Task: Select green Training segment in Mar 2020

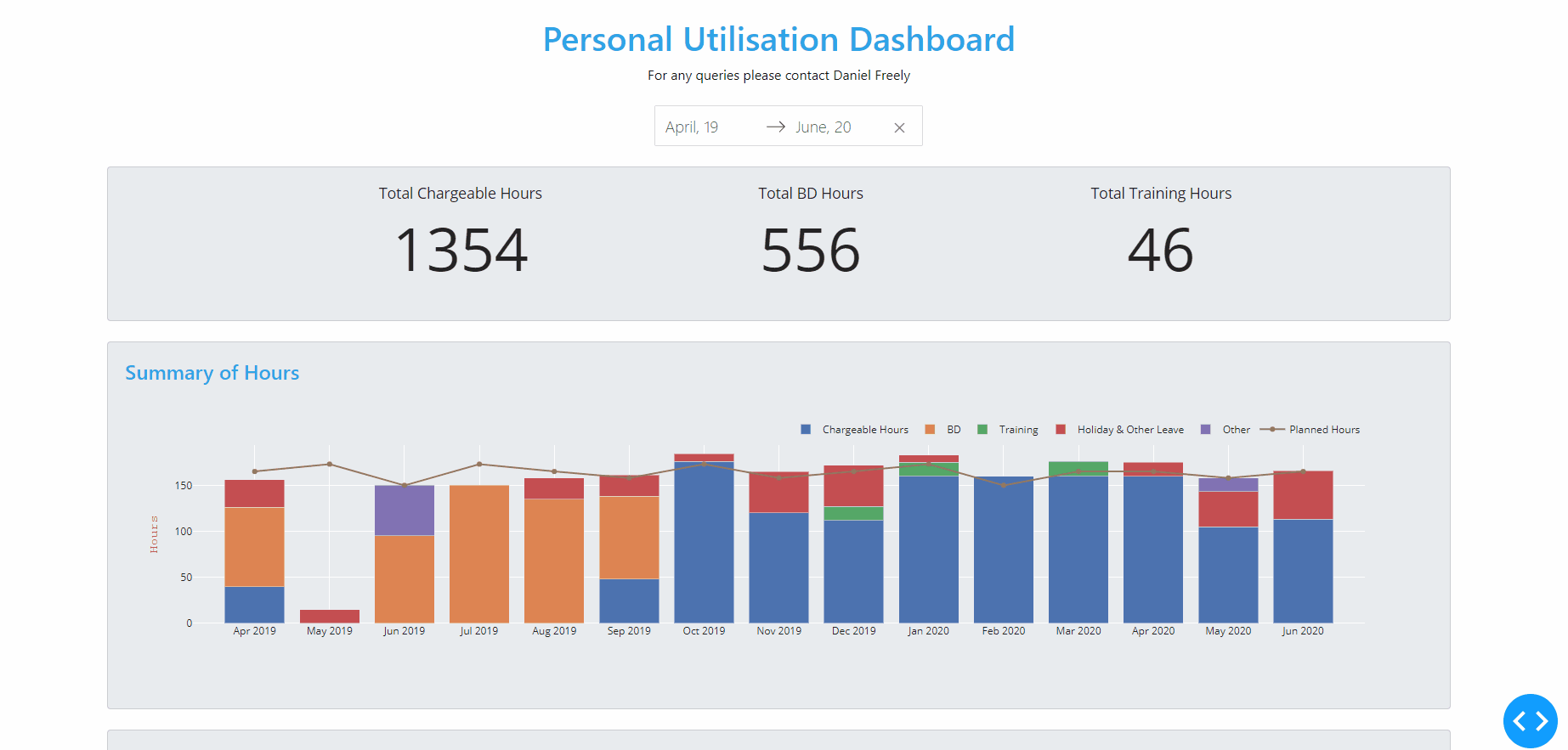Action: [x=1078, y=469]
